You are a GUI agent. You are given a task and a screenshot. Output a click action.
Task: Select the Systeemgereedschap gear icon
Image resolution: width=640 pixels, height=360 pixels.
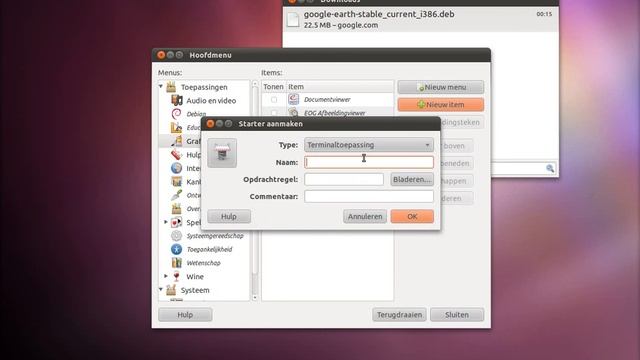[x=176, y=236]
